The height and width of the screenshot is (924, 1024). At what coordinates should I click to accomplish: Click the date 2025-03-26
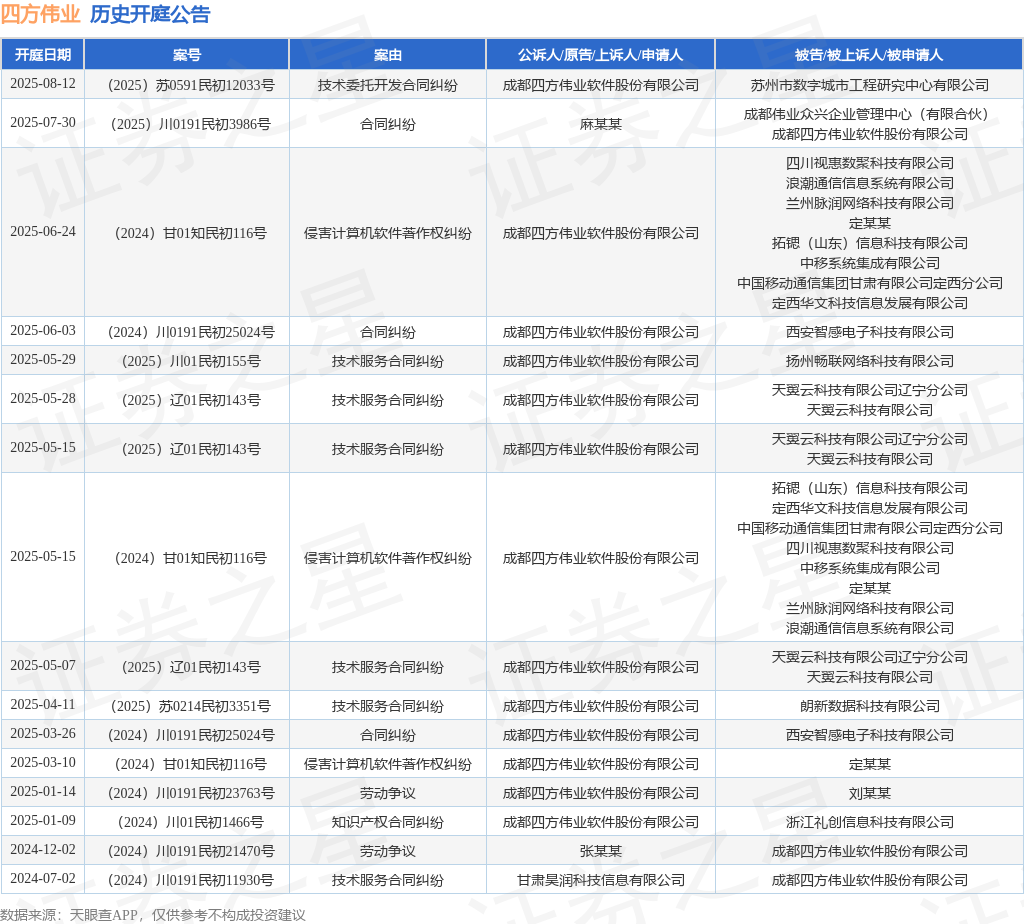[43, 733]
